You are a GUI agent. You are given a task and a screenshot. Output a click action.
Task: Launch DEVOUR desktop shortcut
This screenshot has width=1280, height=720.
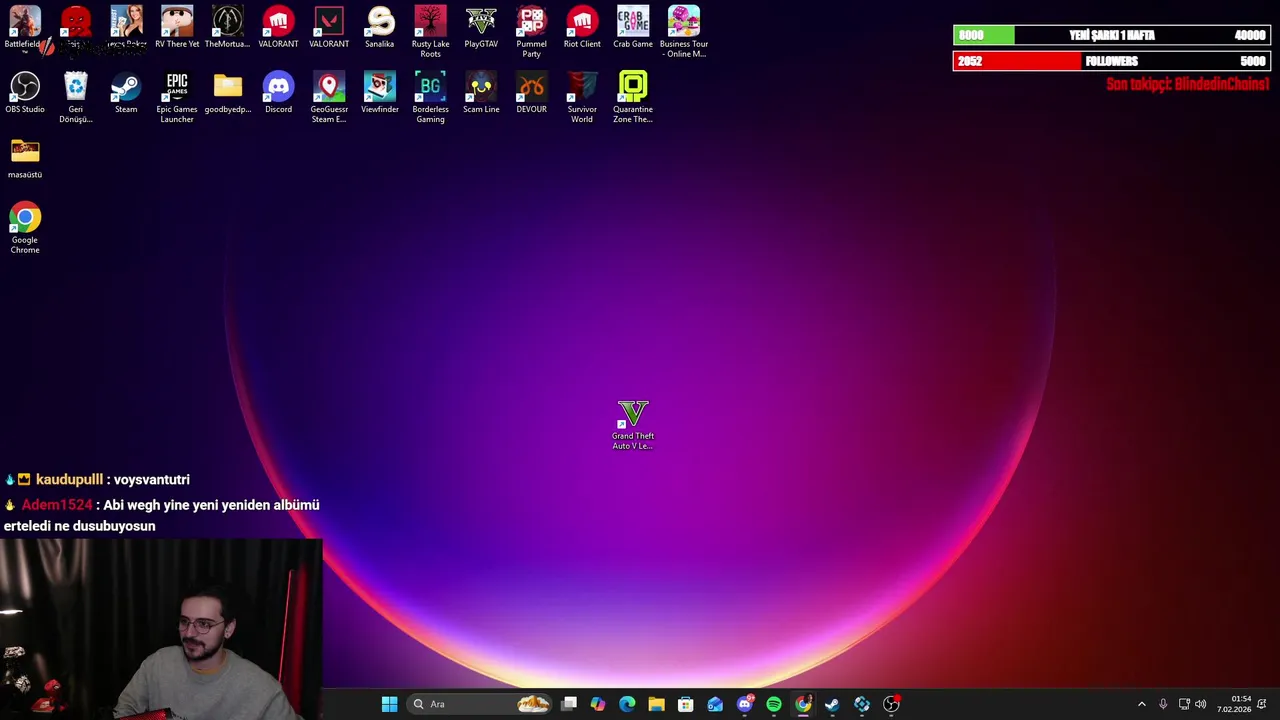pyautogui.click(x=531, y=93)
